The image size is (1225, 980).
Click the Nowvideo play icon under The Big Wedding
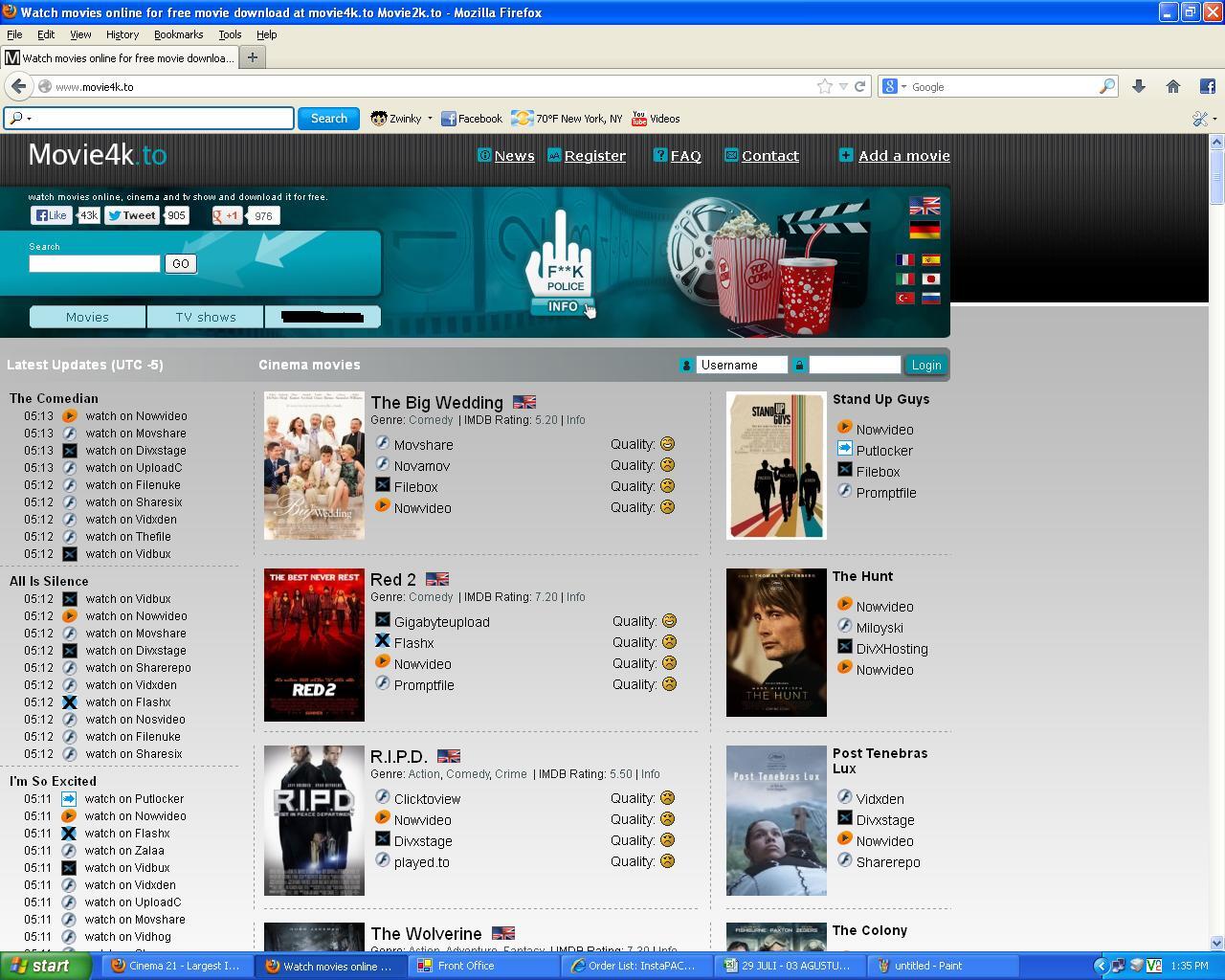click(382, 506)
